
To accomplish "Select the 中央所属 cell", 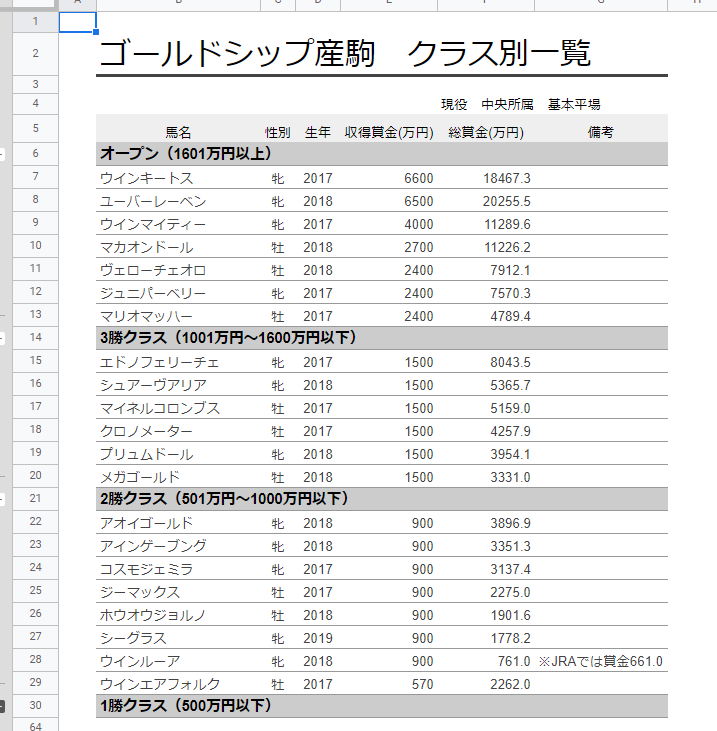I will (507, 104).
